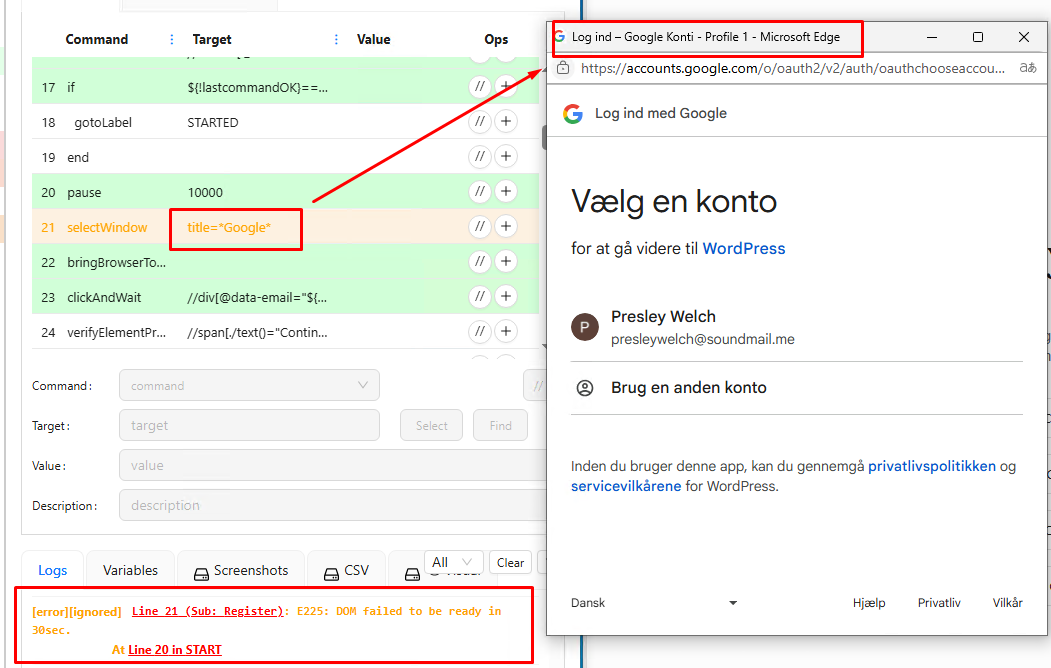Select the 10000 target value
This screenshot has width=1051, height=668.
[x=205, y=193]
